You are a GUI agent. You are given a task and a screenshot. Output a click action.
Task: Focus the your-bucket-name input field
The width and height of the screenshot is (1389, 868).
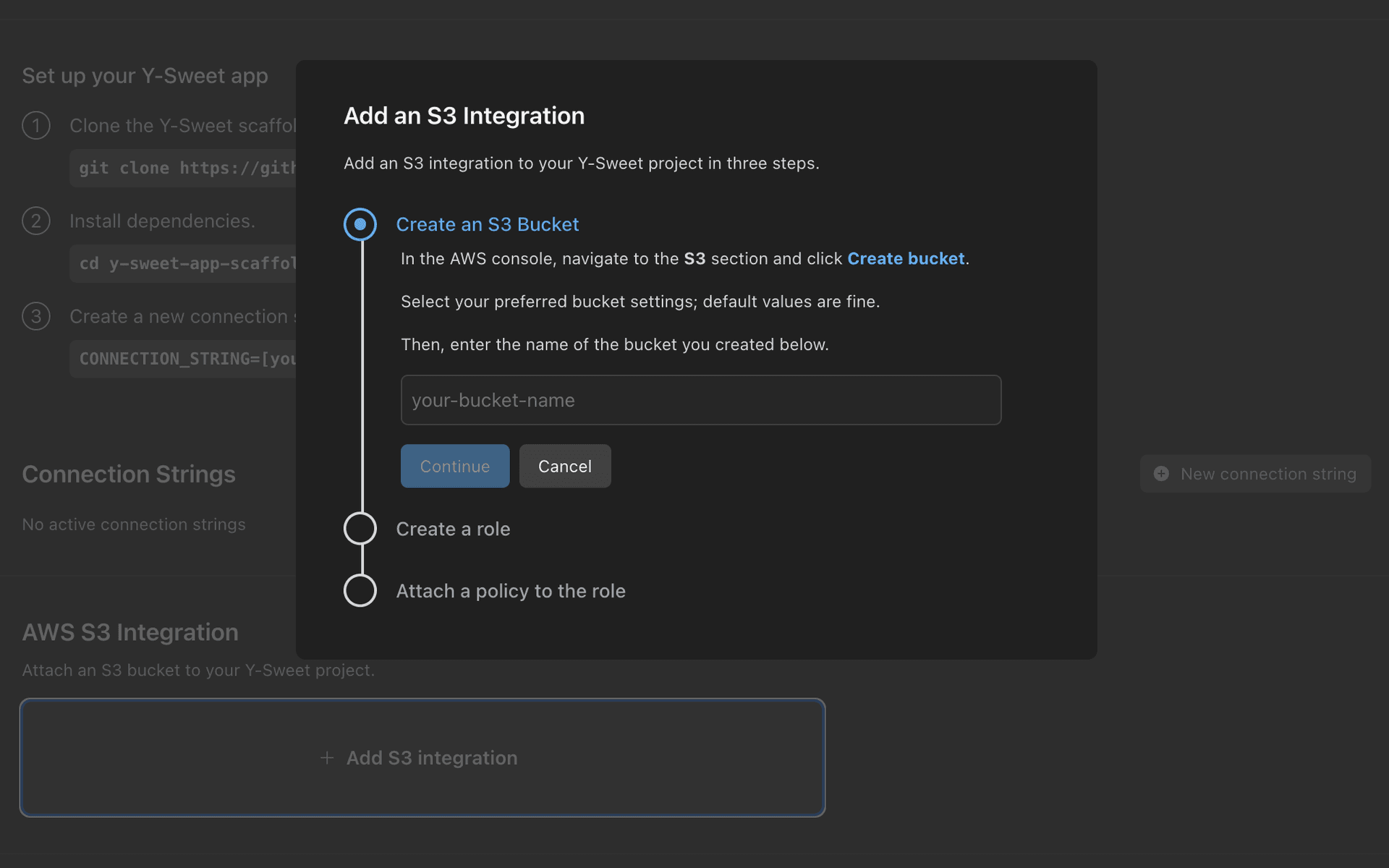coord(701,400)
